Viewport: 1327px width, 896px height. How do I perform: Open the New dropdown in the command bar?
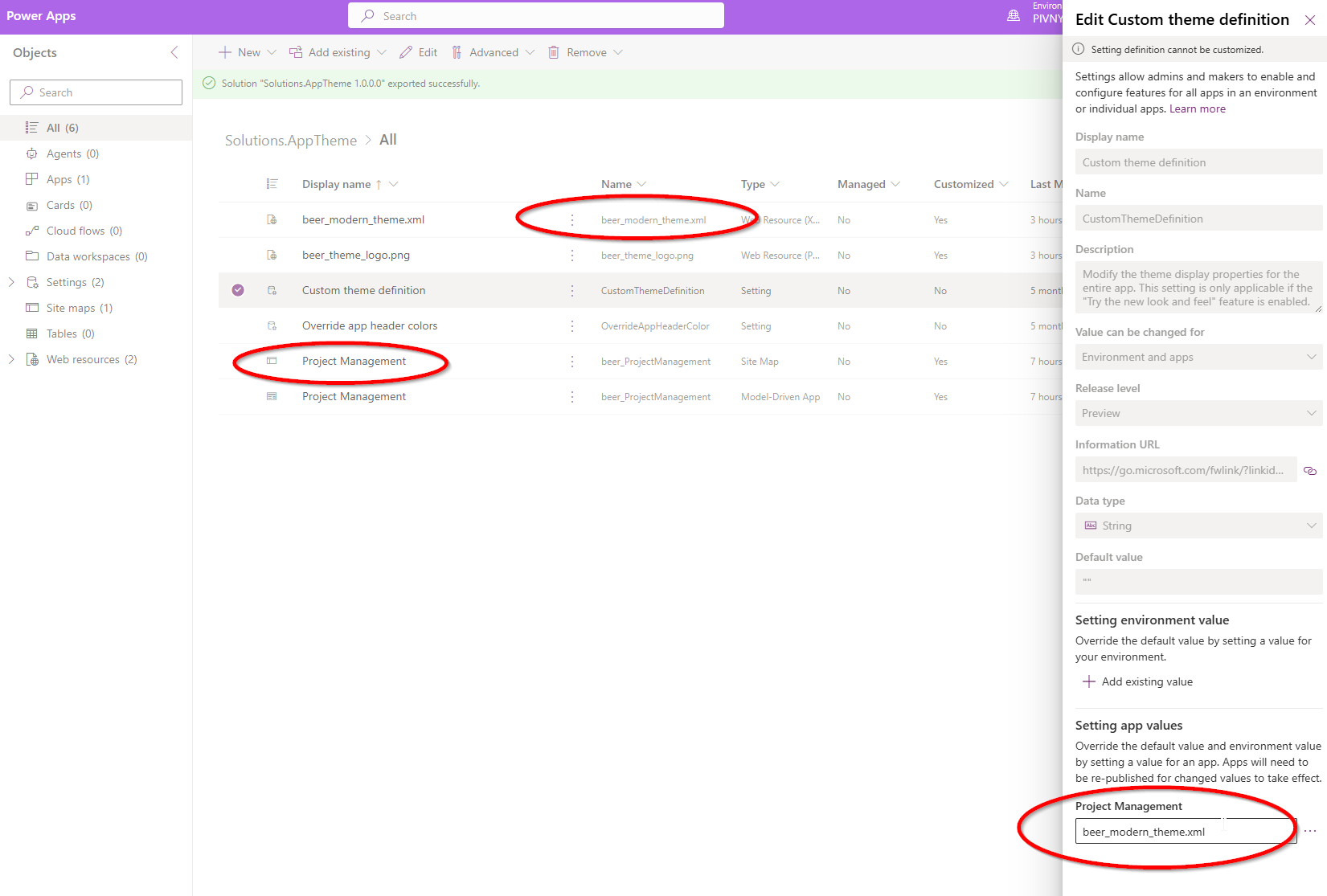click(248, 52)
